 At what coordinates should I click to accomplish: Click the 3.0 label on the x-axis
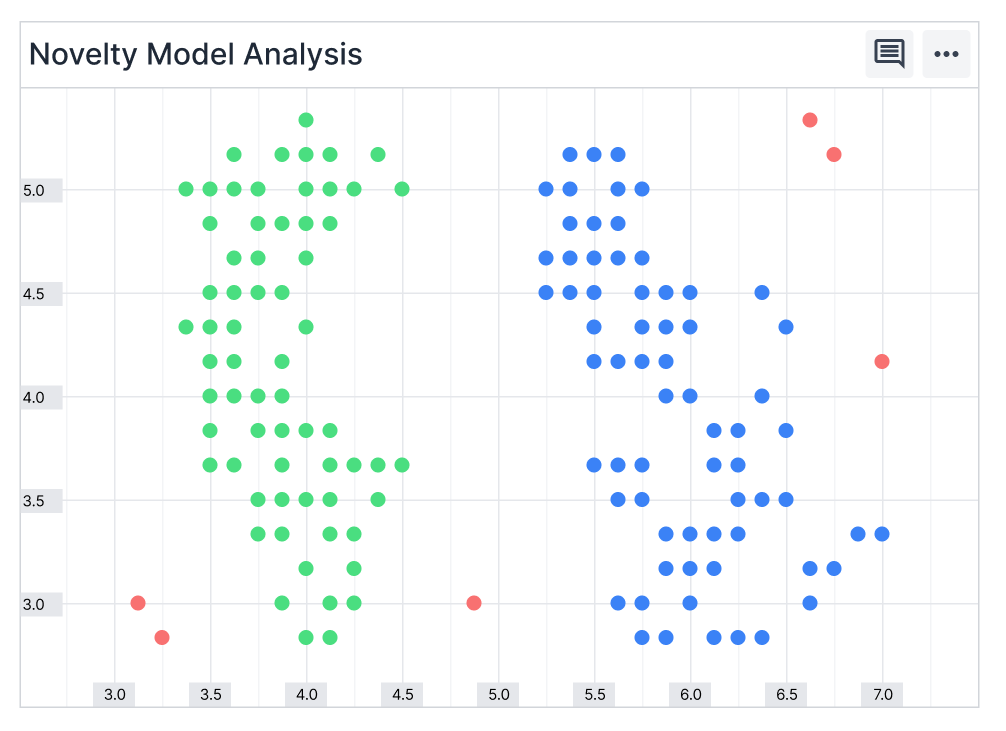[115, 694]
